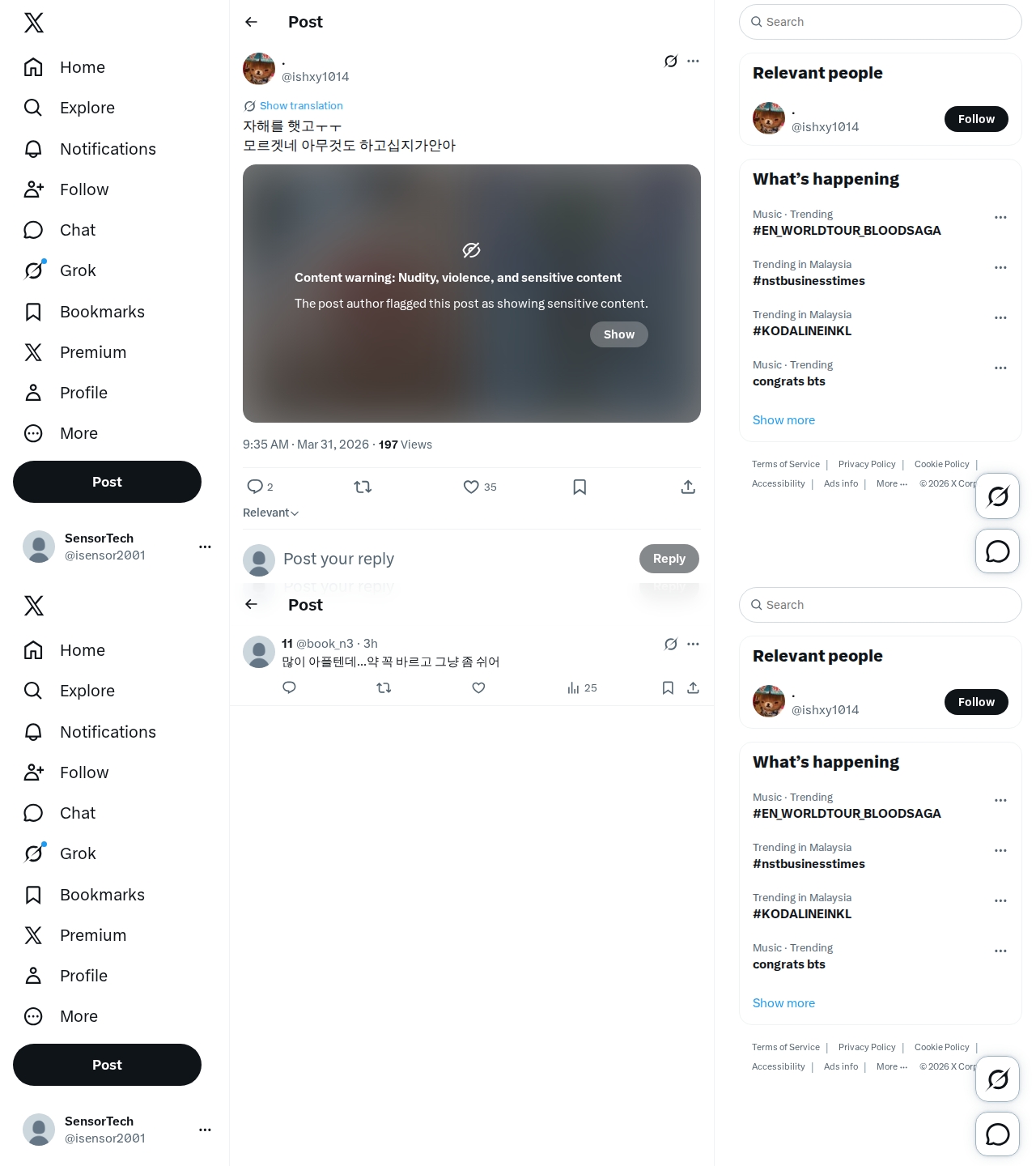Like the reply from @book_n3
This screenshot has width=1036, height=1166.
point(478,687)
